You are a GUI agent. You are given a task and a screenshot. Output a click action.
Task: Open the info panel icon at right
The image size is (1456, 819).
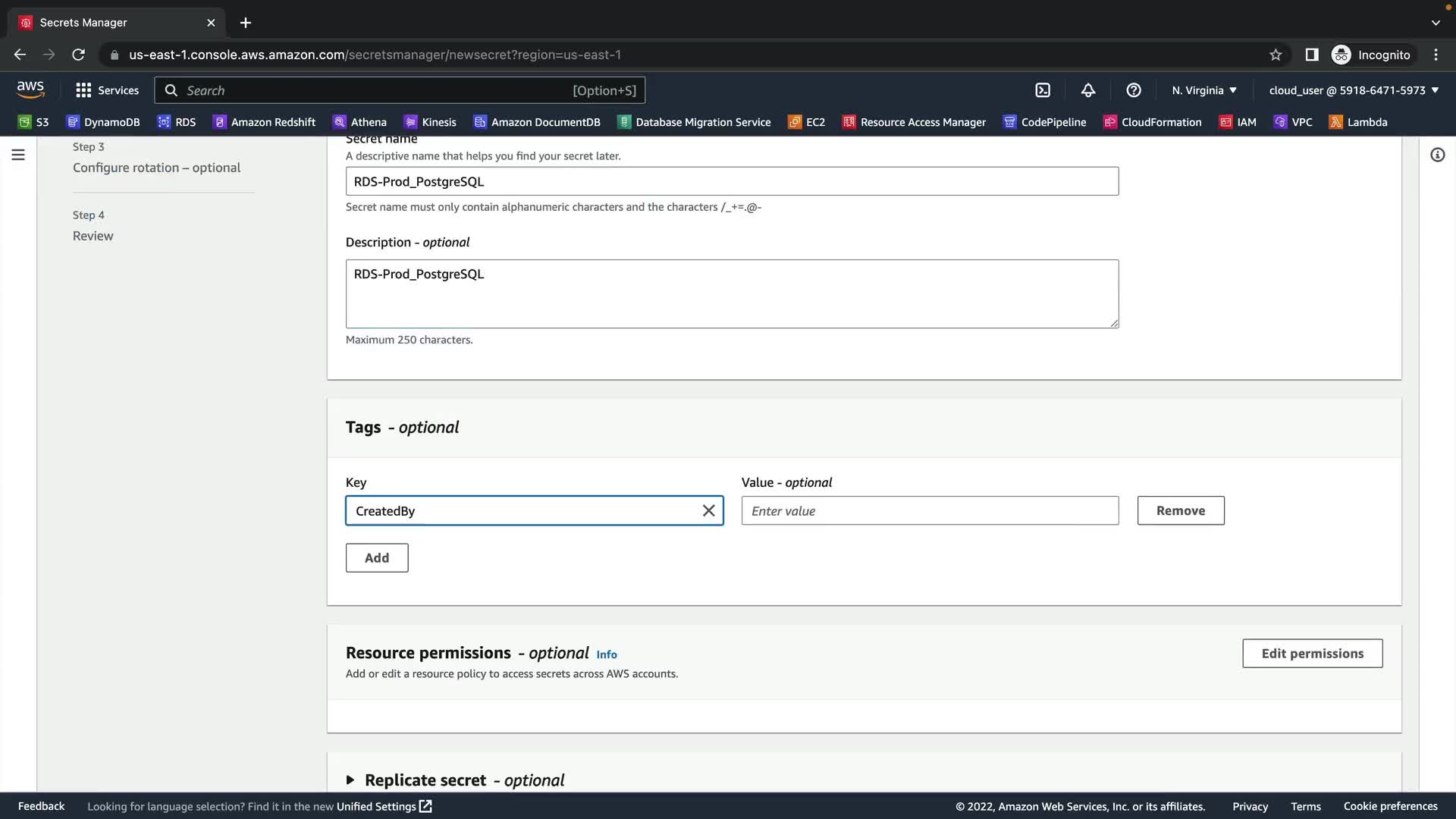pyautogui.click(x=1437, y=155)
